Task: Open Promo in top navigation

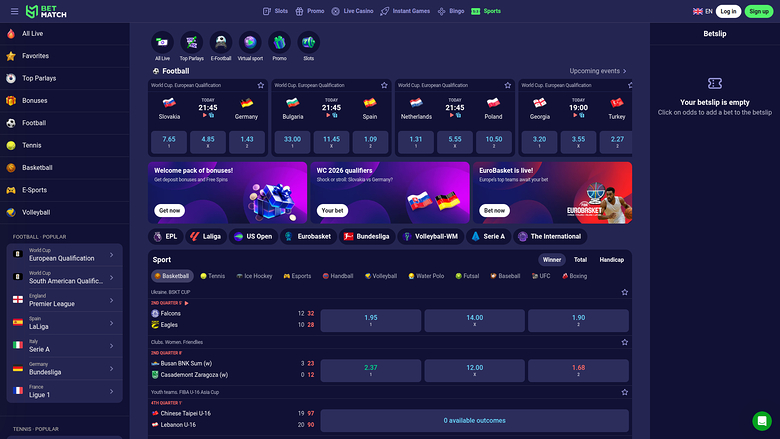Action: 309,11
